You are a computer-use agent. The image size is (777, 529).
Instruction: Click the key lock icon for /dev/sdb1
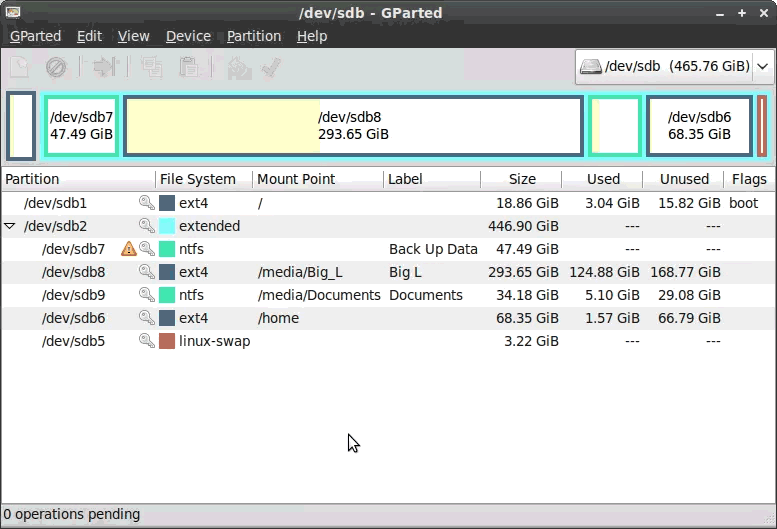pyautogui.click(x=147, y=203)
